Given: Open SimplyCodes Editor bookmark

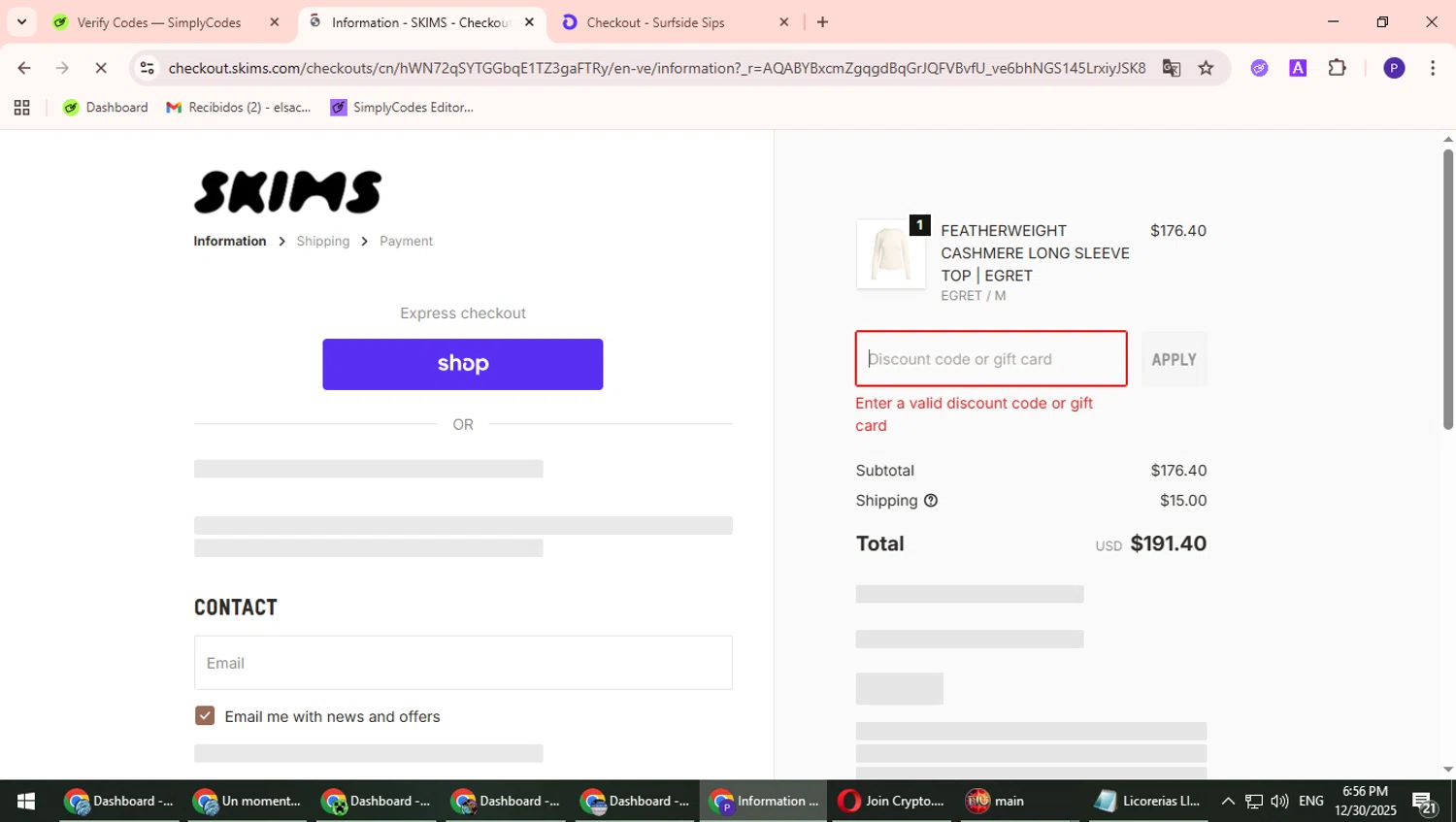Looking at the screenshot, I should (x=402, y=108).
